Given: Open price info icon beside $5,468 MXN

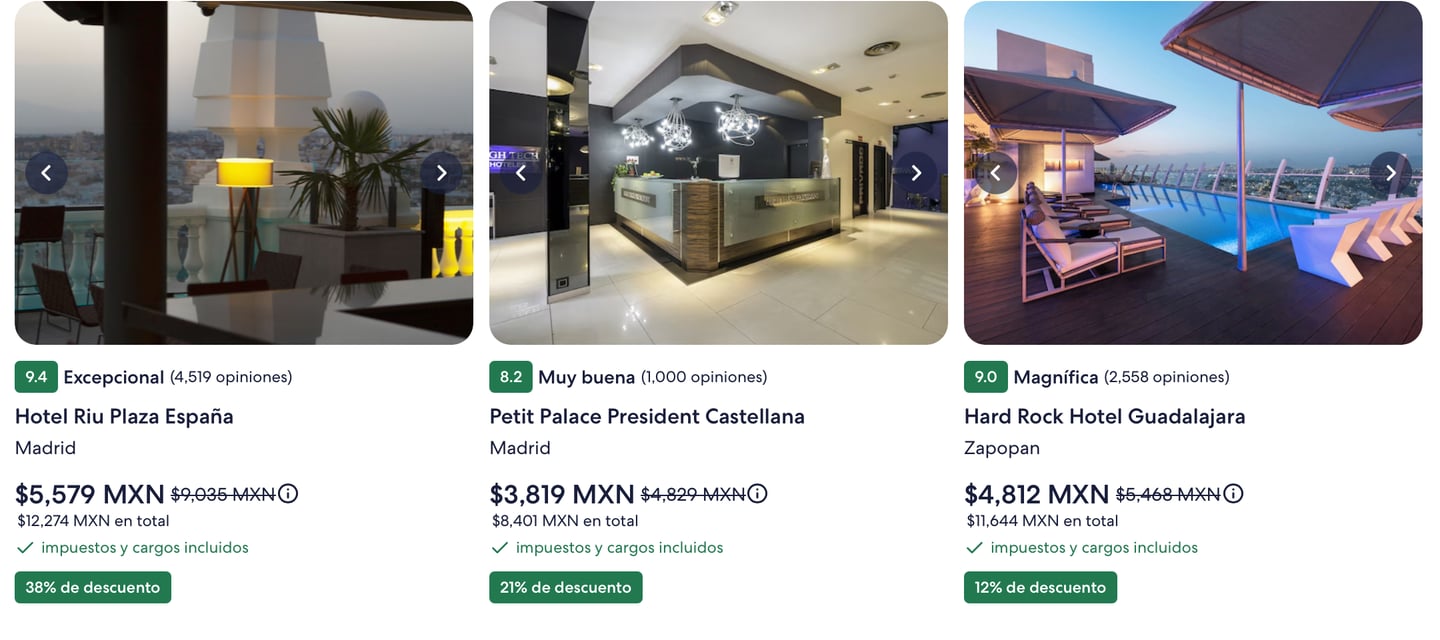Looking at the screenshot, I should tap(1233, 493).
